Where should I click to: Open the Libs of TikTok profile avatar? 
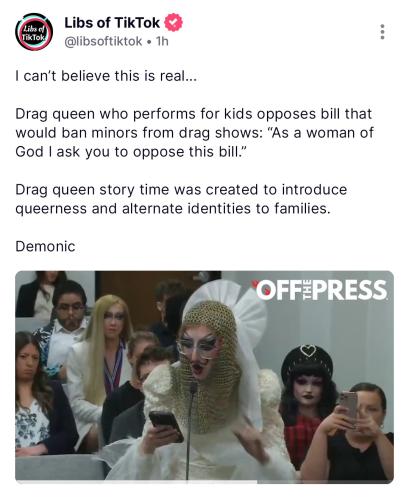[34, 32]
